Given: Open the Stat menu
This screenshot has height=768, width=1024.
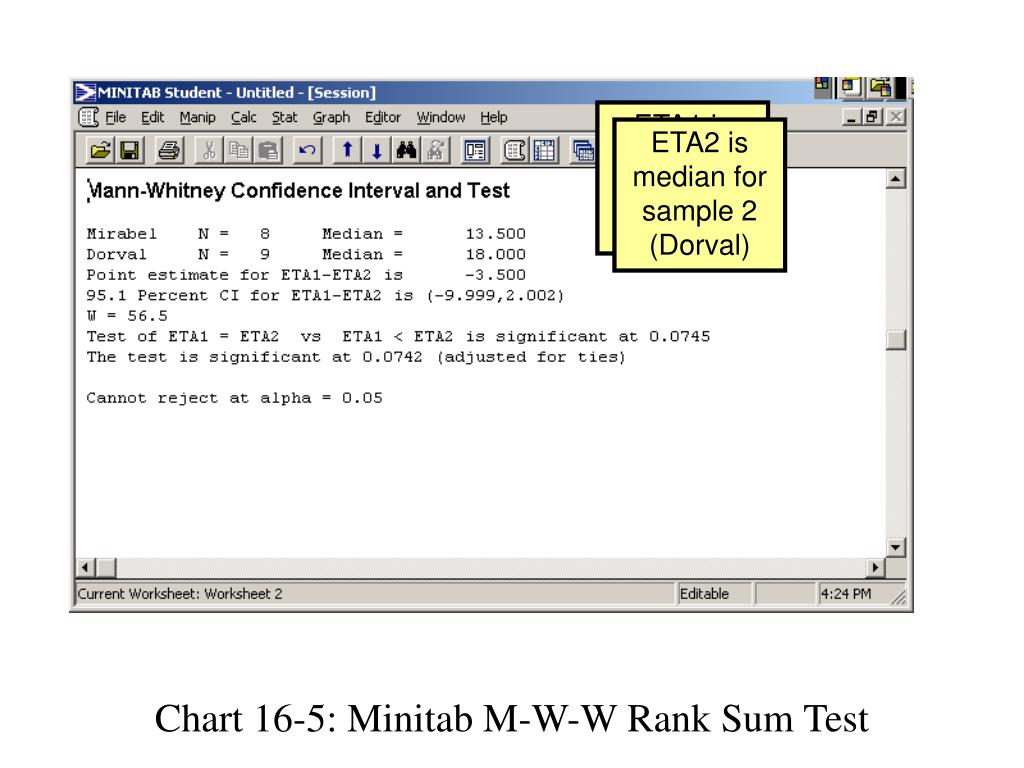Looking at the screenshot, I should (284, 118).
